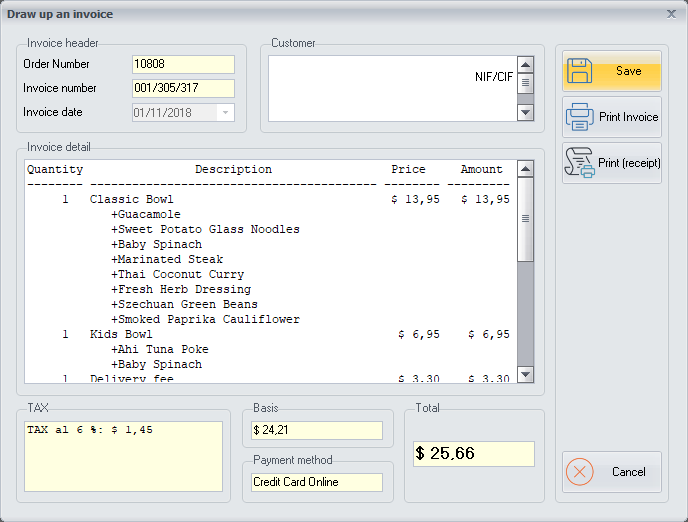Click inside the TAX text box

click(124, 456)
